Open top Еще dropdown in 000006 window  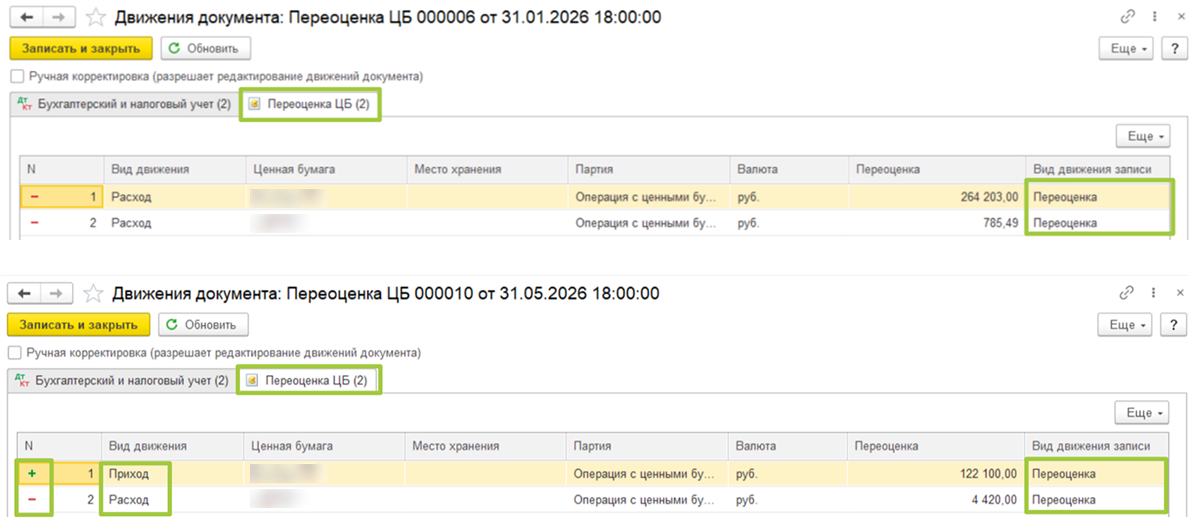click(x=1127, y=48)
